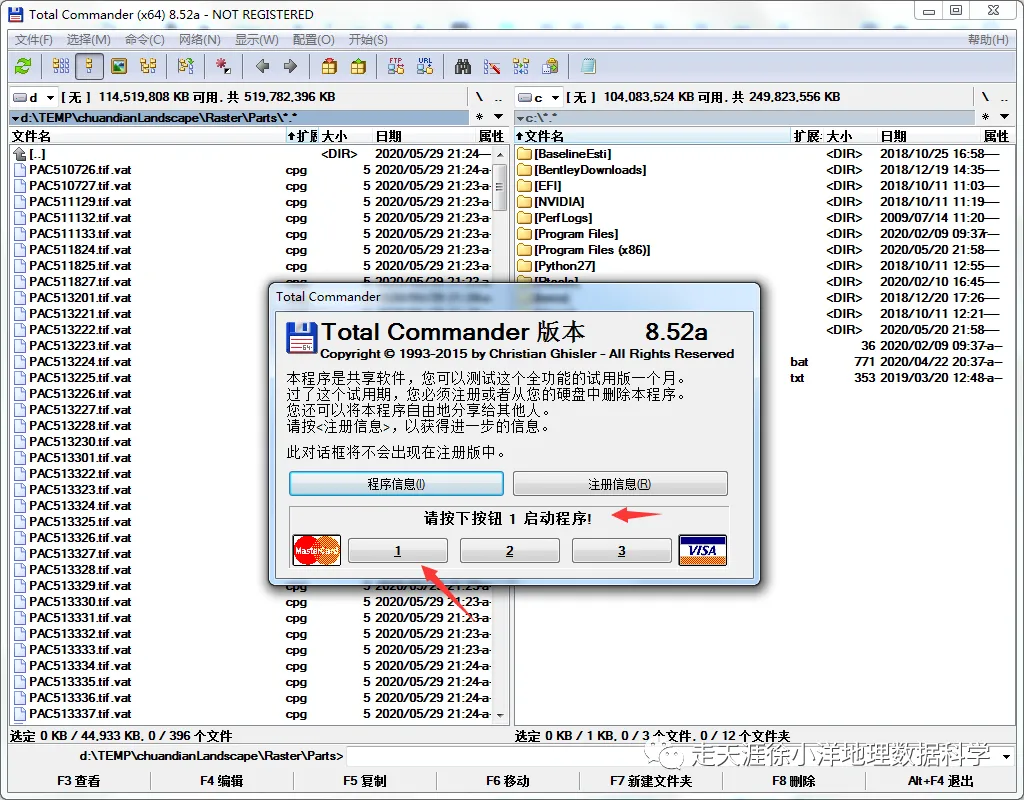Click the clipboard copy names icon
1024x800 pixels.
point(551,66)
